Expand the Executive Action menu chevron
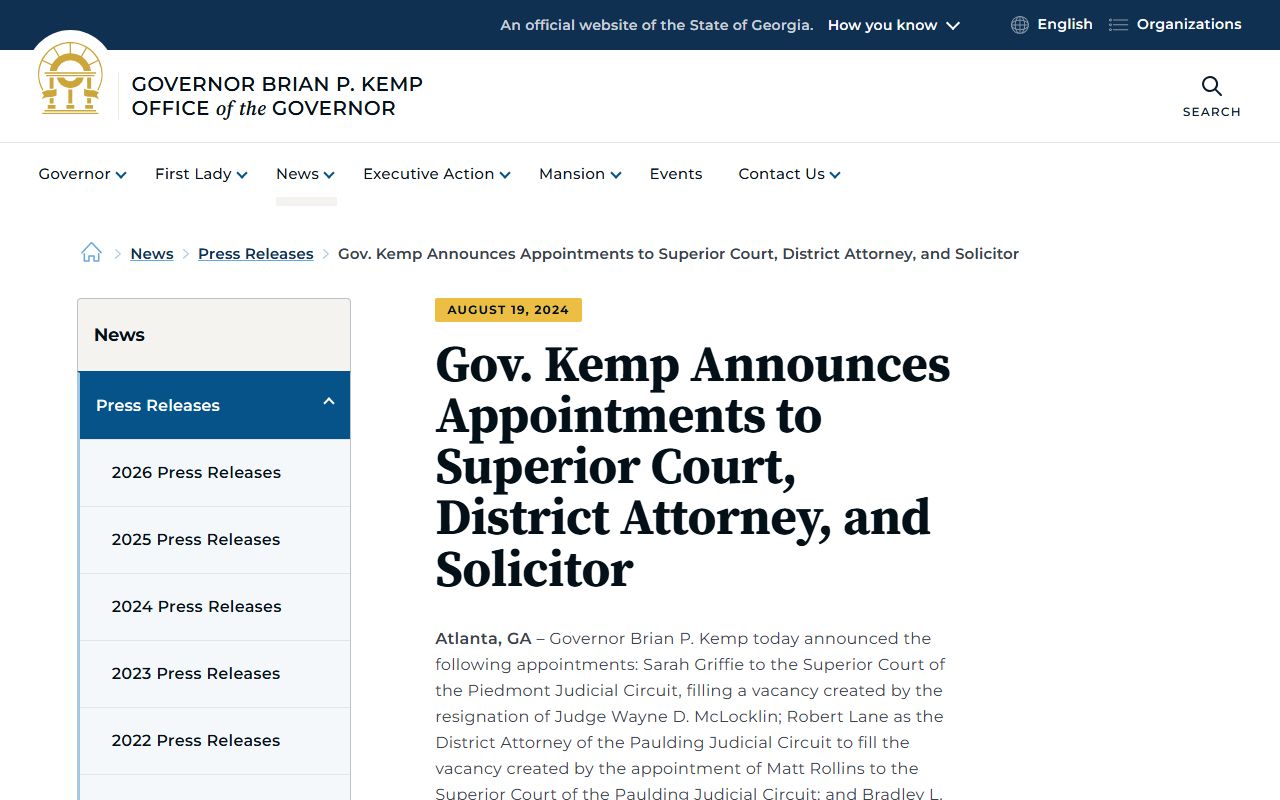Viewport: 1280px width, 800px height. (505, 175)
